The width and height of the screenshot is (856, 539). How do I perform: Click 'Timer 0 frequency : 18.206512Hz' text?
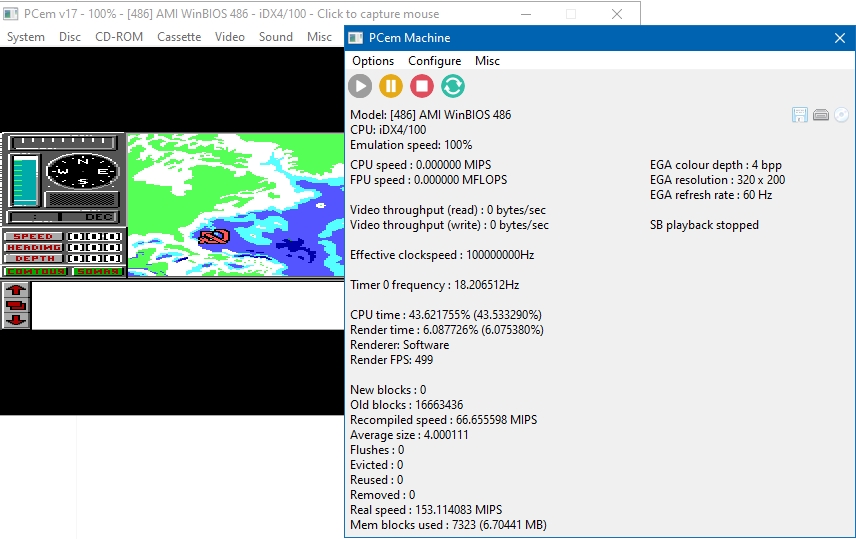pyautogui.click(x=435, y=285)
